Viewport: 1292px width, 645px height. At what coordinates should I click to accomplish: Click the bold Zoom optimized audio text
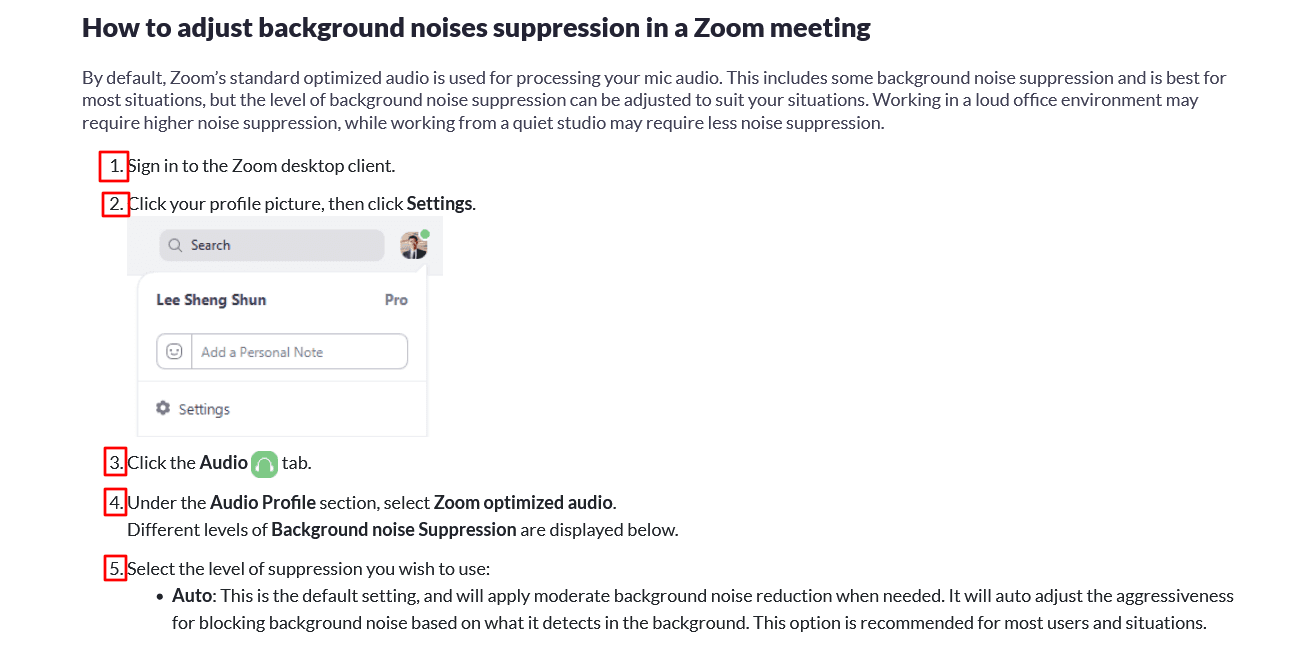pos(524,502)
